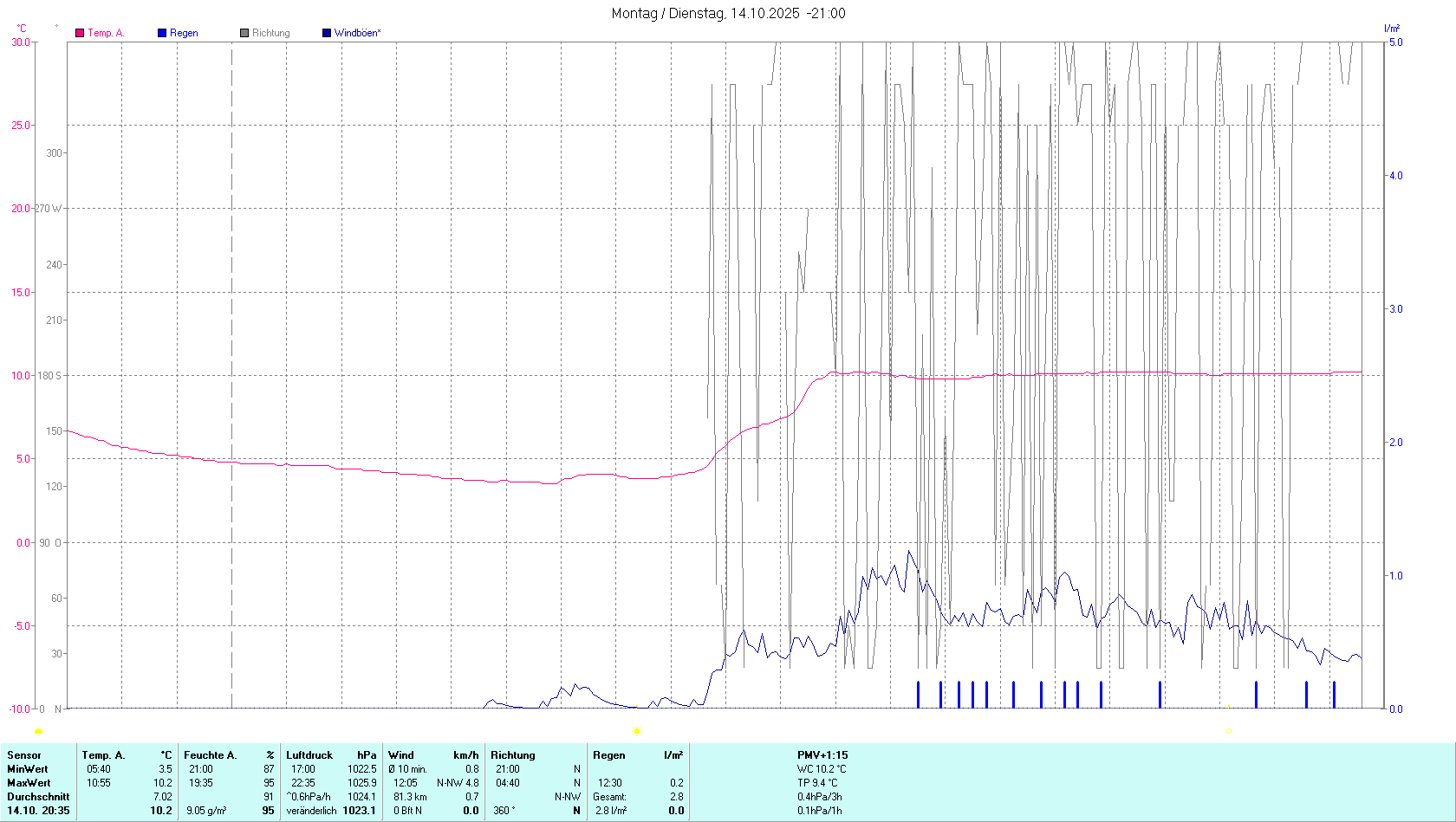This screenshot has width=1456, height=822.
Task: Click the Luftdruck column header
Action: tap(309, 755)
